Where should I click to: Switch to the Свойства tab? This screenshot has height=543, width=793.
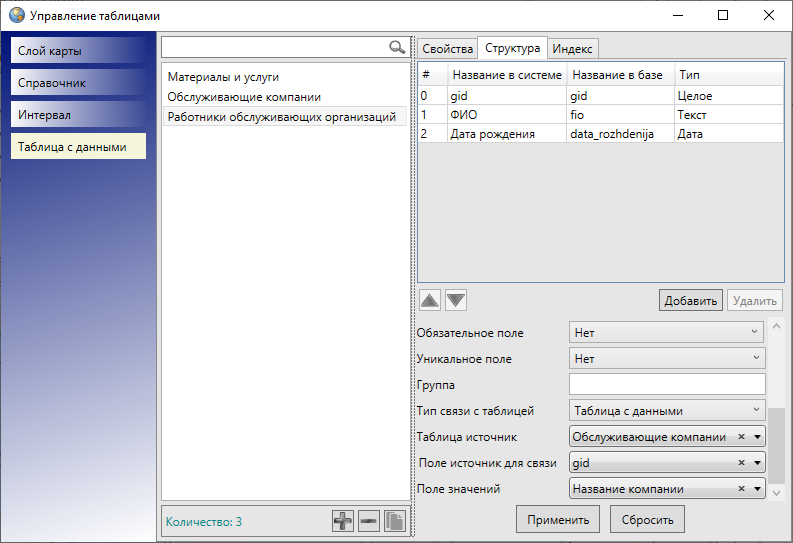click(x=446, y=49)
